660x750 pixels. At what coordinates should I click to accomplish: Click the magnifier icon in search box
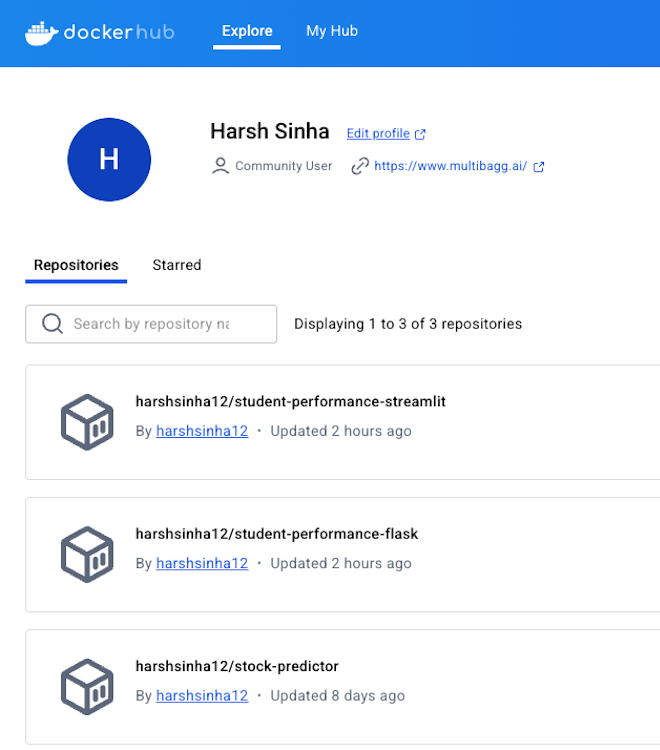(x=52, y=324)
